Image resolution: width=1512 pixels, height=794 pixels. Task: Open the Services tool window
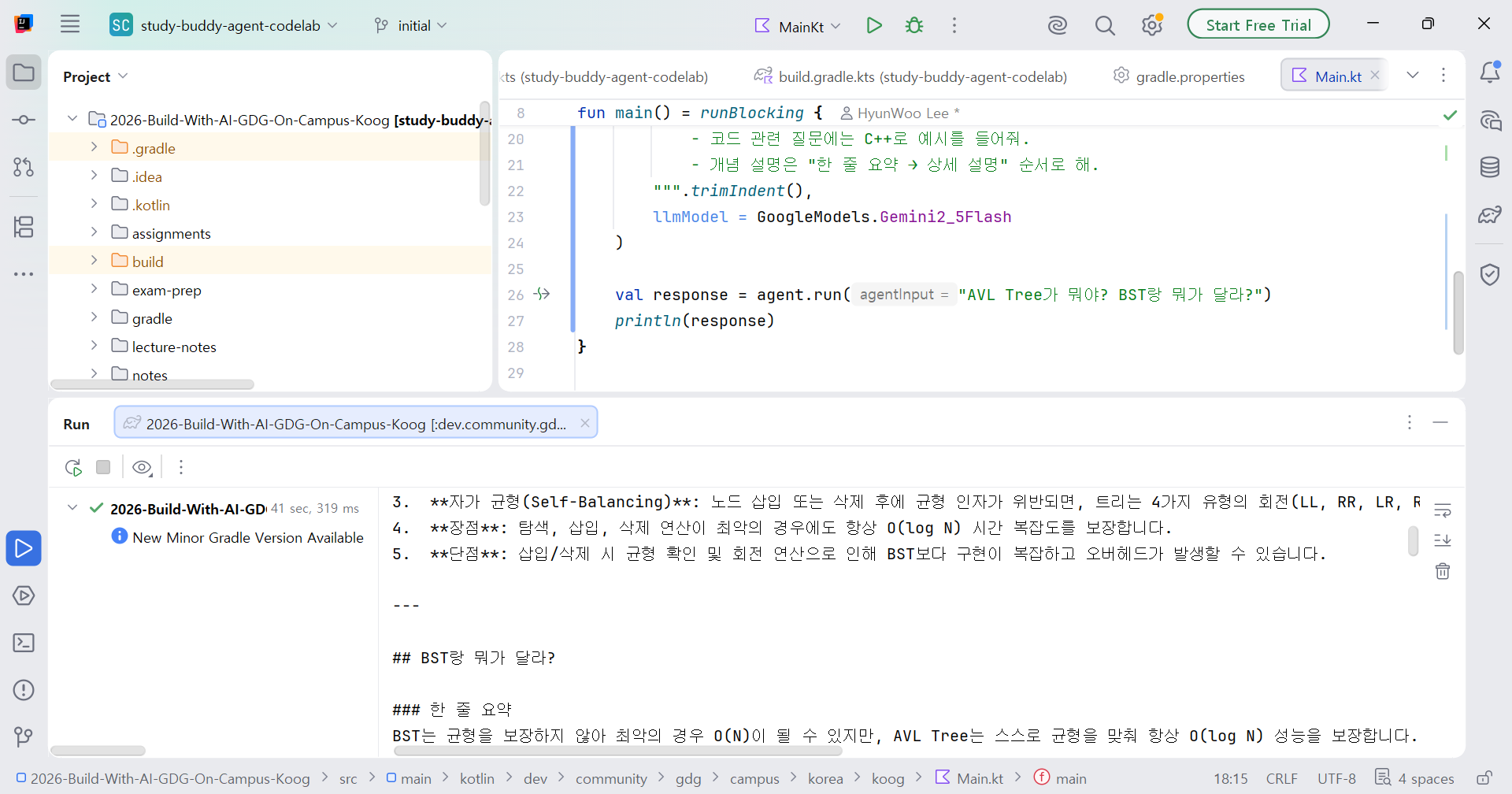pos(24,595)
